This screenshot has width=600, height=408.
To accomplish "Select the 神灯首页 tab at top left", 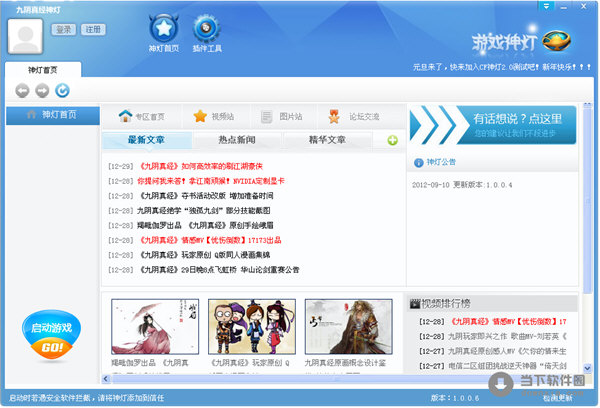I will point(43,70).
